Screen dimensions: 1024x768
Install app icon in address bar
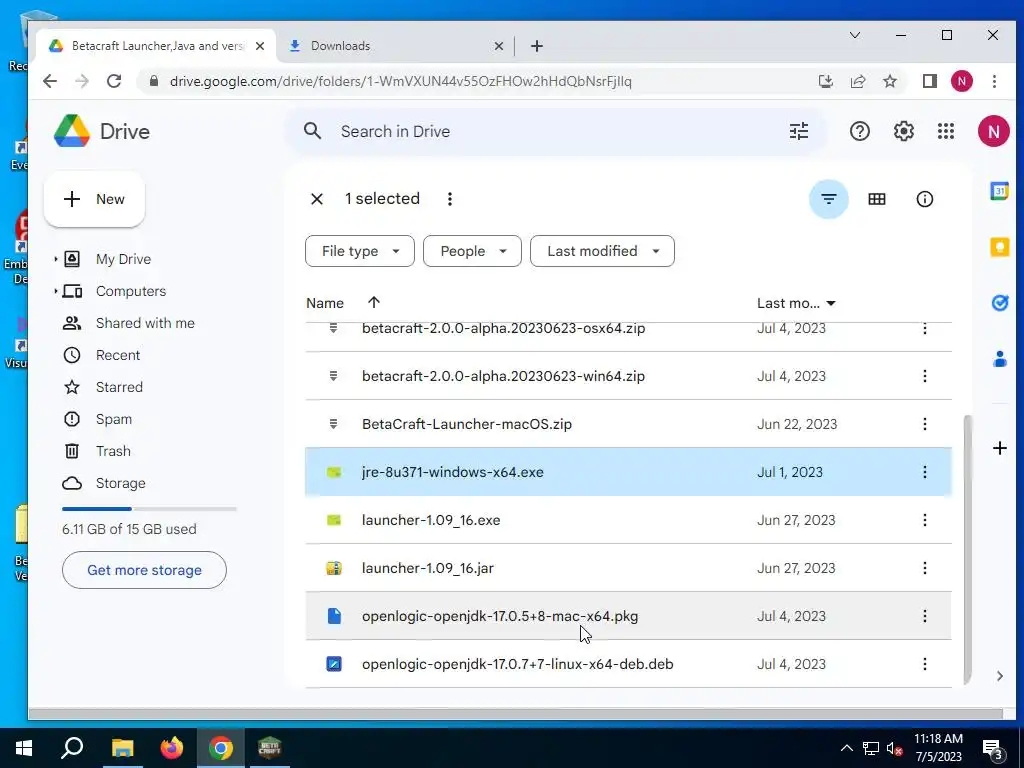tap(825, 81)
